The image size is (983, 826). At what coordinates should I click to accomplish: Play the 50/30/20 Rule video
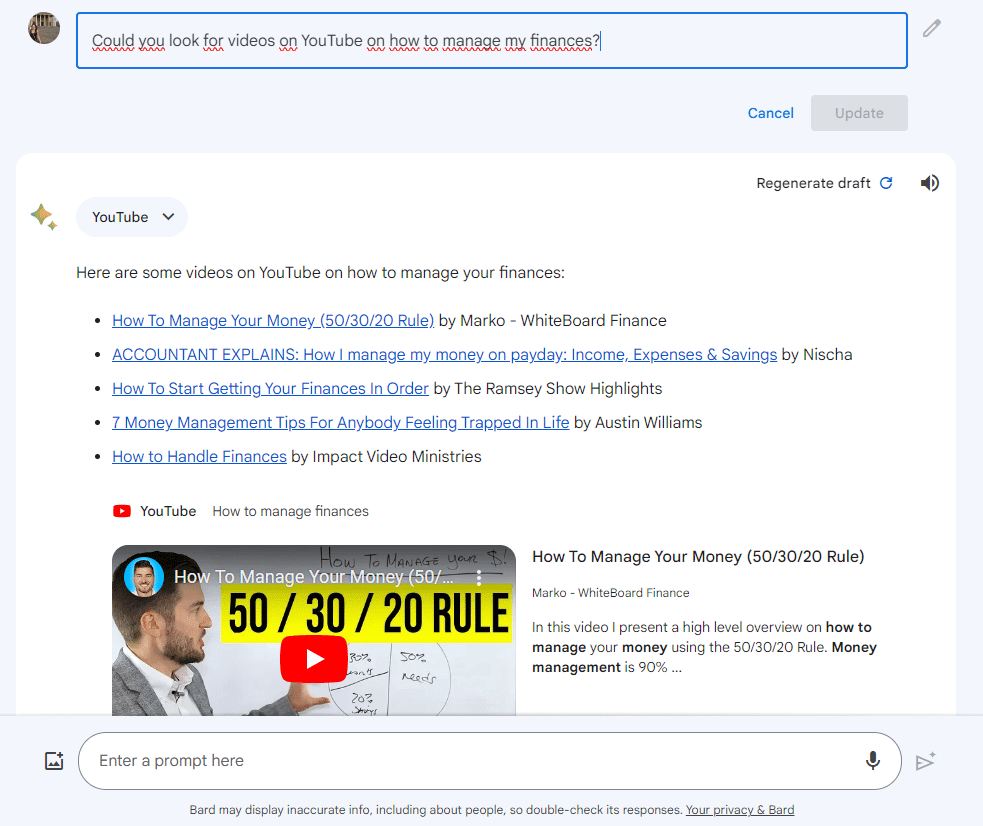point(314,659)
